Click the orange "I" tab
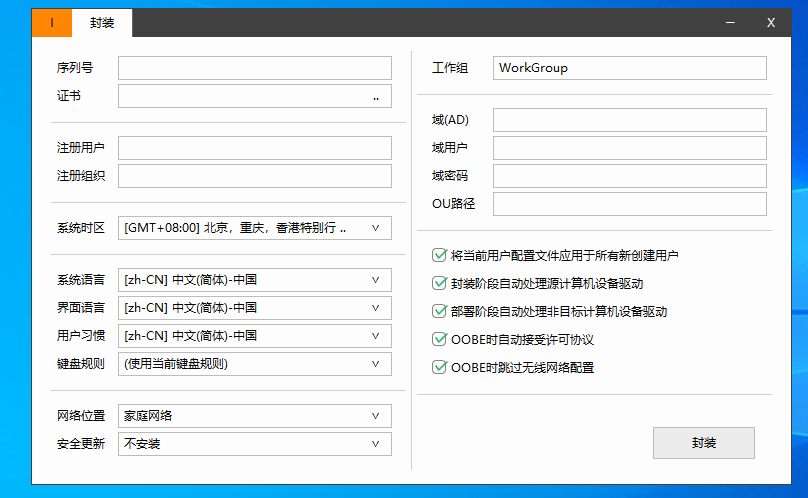Viewport: 808px width, 498px height. (52, 23)
